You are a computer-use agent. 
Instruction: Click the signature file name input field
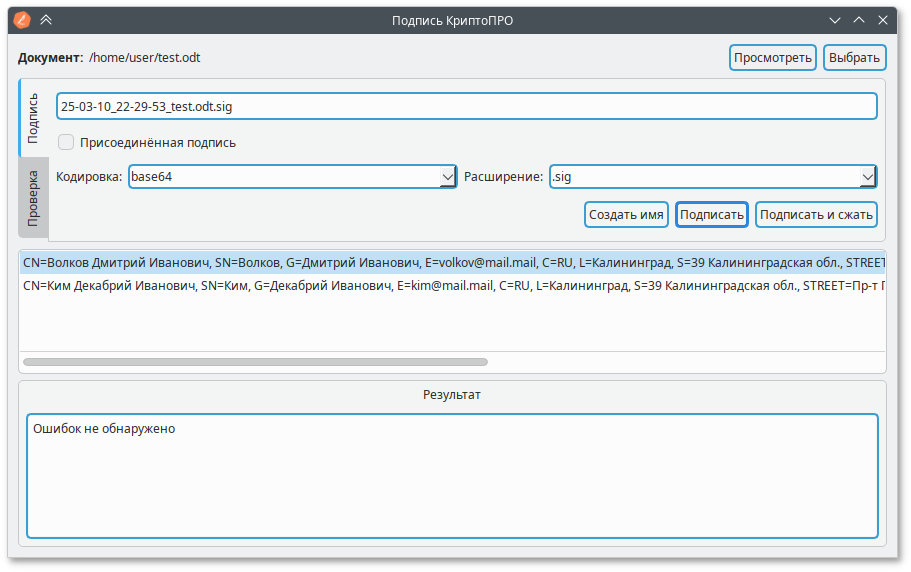point(466,106)
